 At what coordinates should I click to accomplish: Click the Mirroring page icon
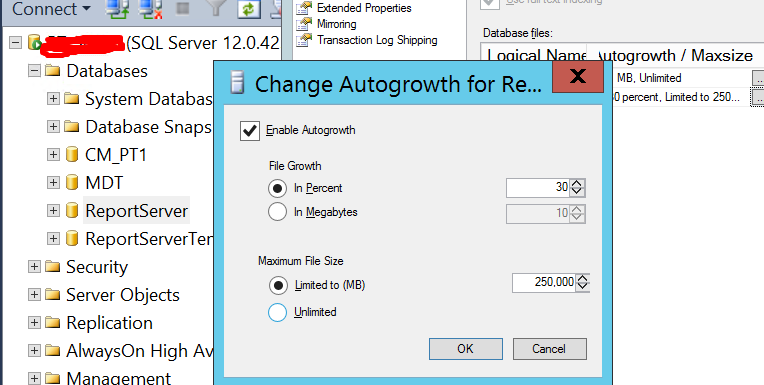pos(304,24)
